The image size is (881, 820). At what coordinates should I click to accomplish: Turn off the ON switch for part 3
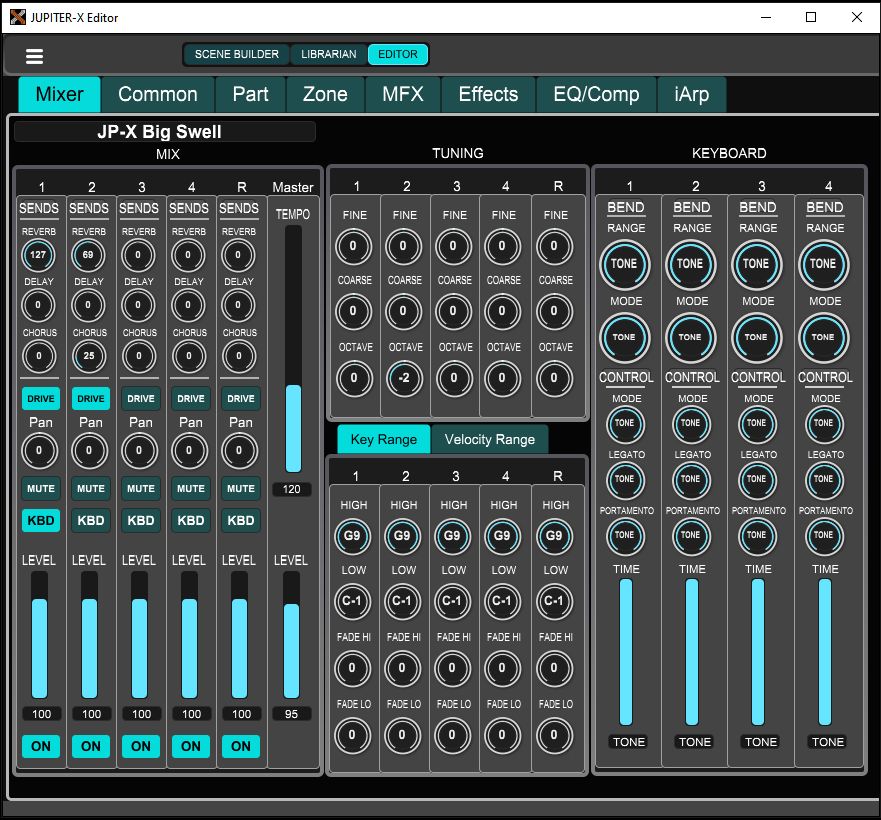141,746
